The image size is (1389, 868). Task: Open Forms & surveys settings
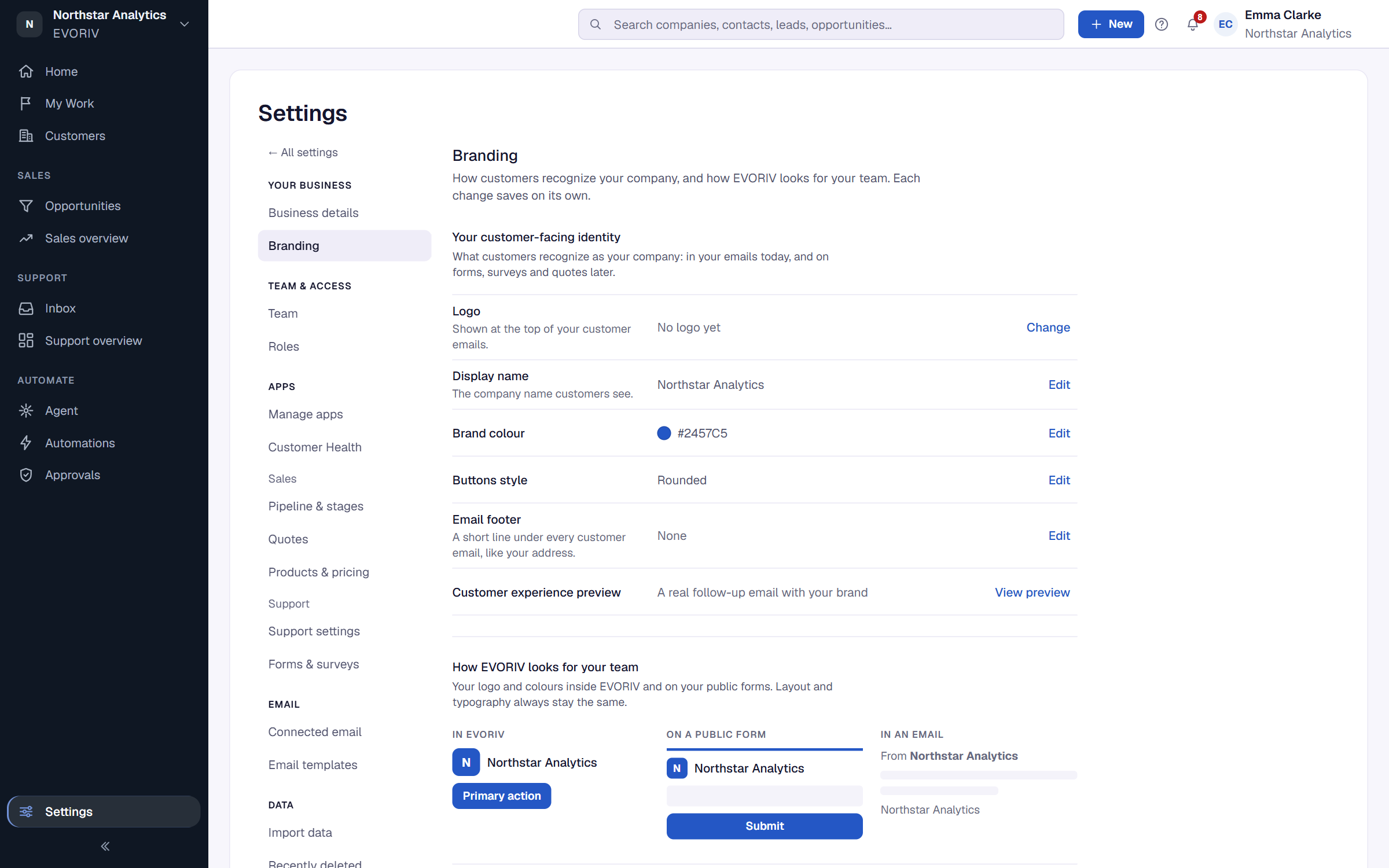(x=344, y=664)
